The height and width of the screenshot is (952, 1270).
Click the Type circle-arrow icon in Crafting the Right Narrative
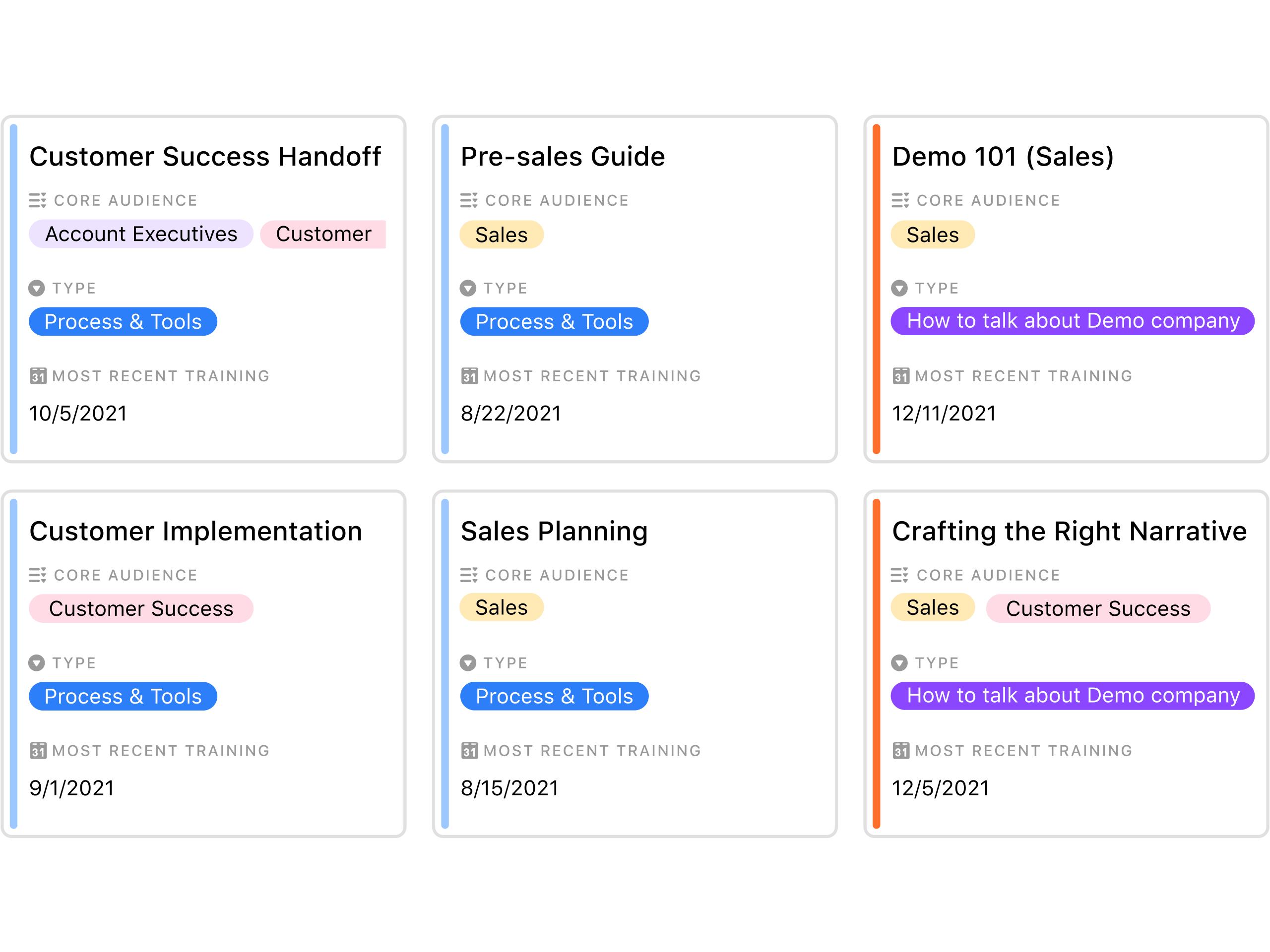(899, 663)
